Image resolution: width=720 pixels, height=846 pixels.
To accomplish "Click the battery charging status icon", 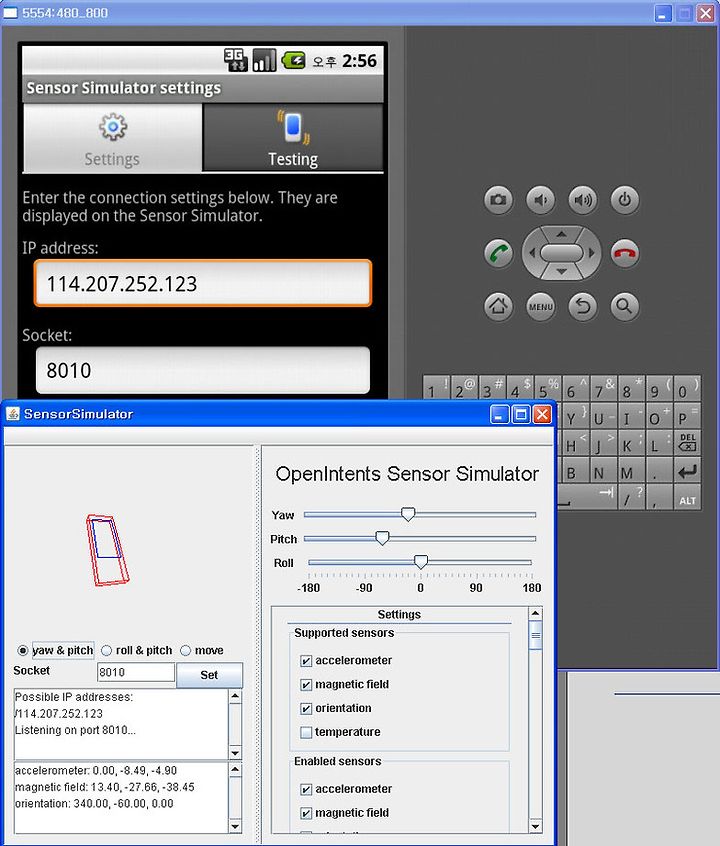I will (294, 60).
